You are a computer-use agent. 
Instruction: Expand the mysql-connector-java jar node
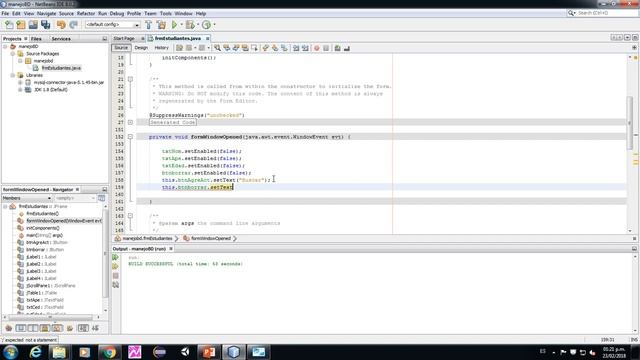pos(20,82)
